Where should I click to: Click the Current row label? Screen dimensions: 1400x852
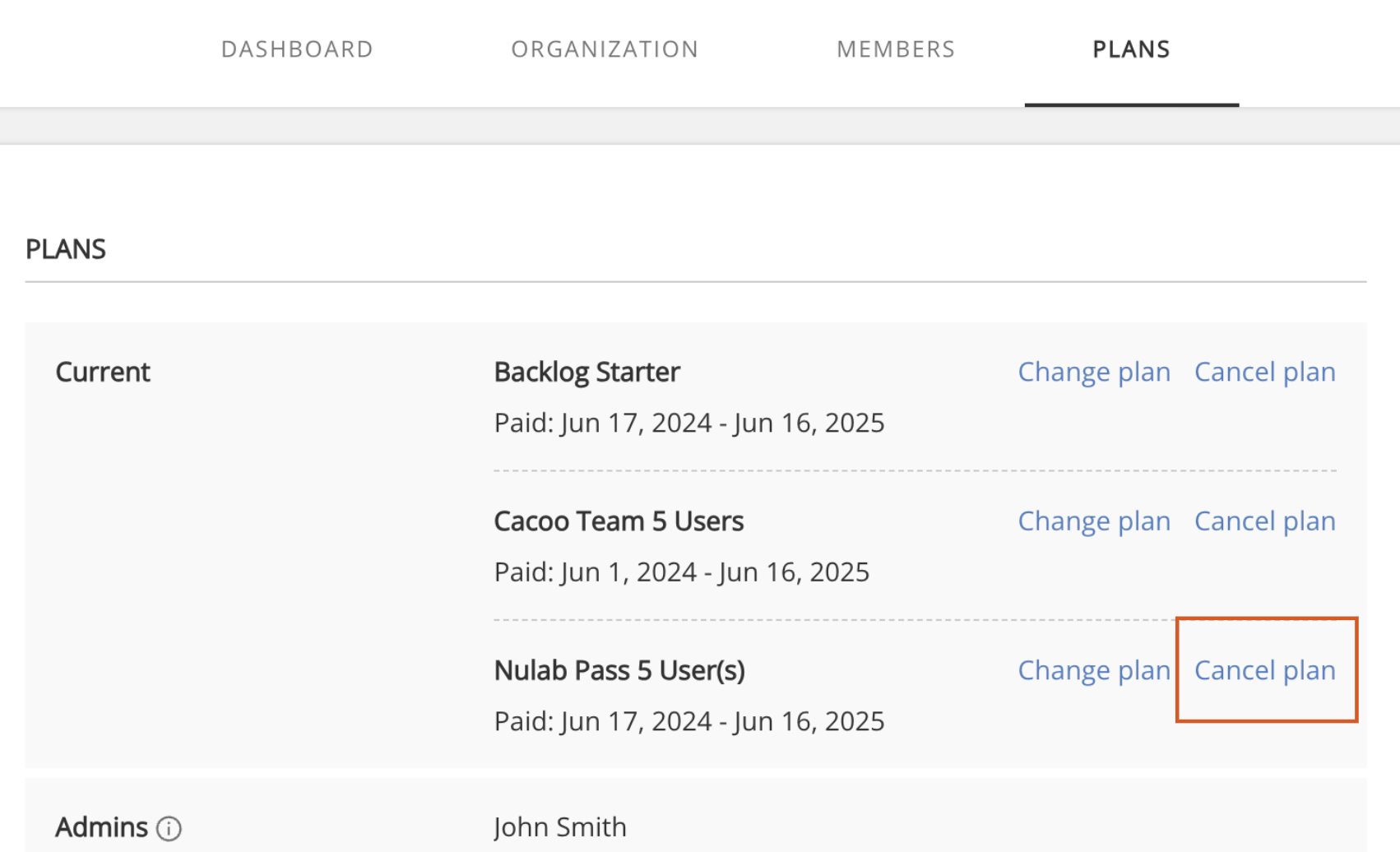[103, 372]
